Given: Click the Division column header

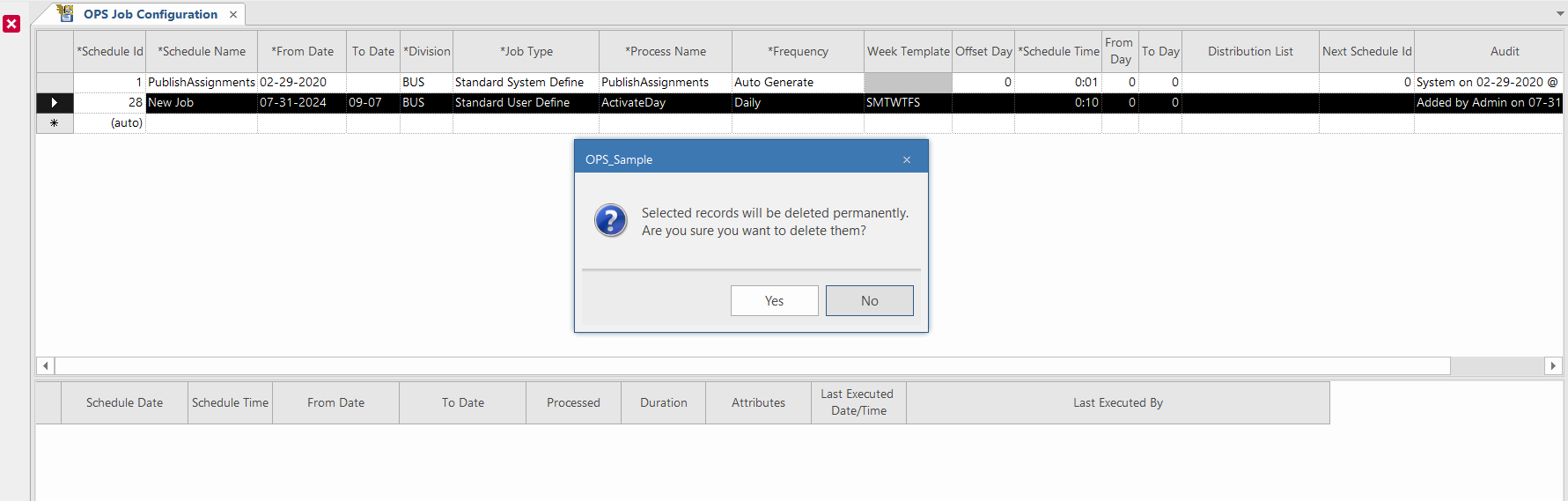Looking at the screenshot, I should pos(427,51).
